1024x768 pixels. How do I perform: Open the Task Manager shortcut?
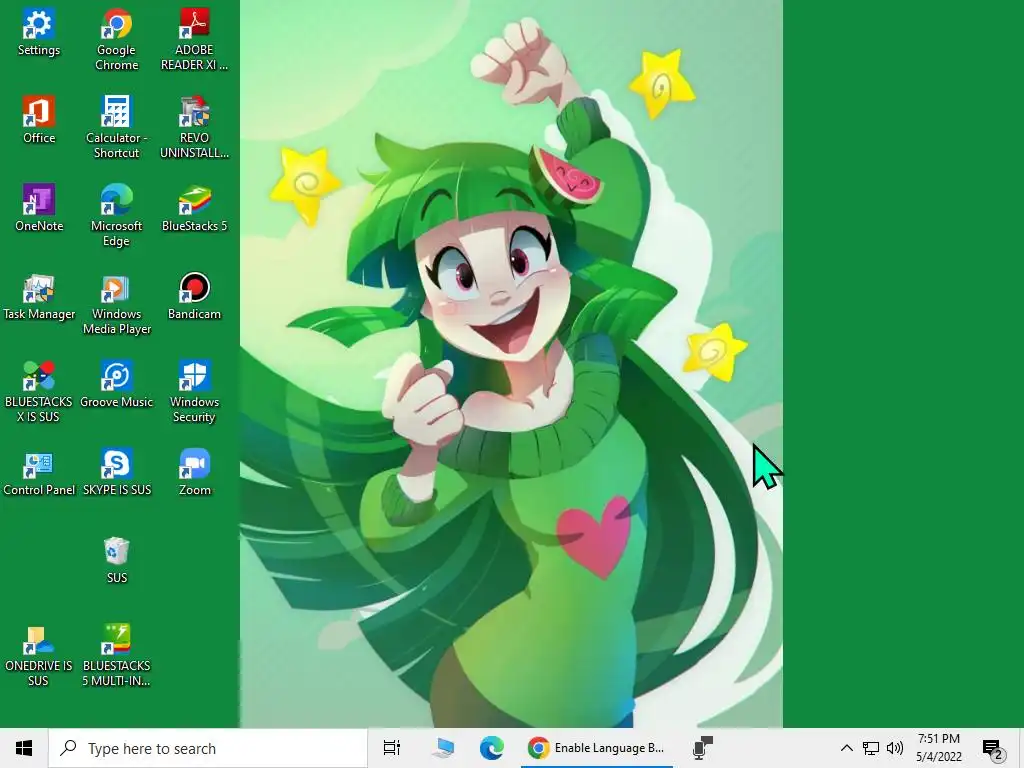tap(39, 297)
